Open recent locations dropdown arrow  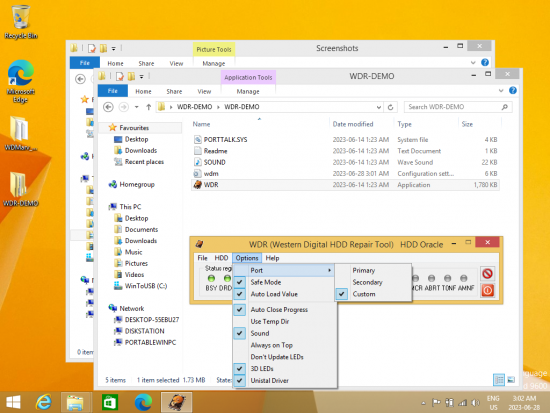pyautogui.click(x=136, y=107)
